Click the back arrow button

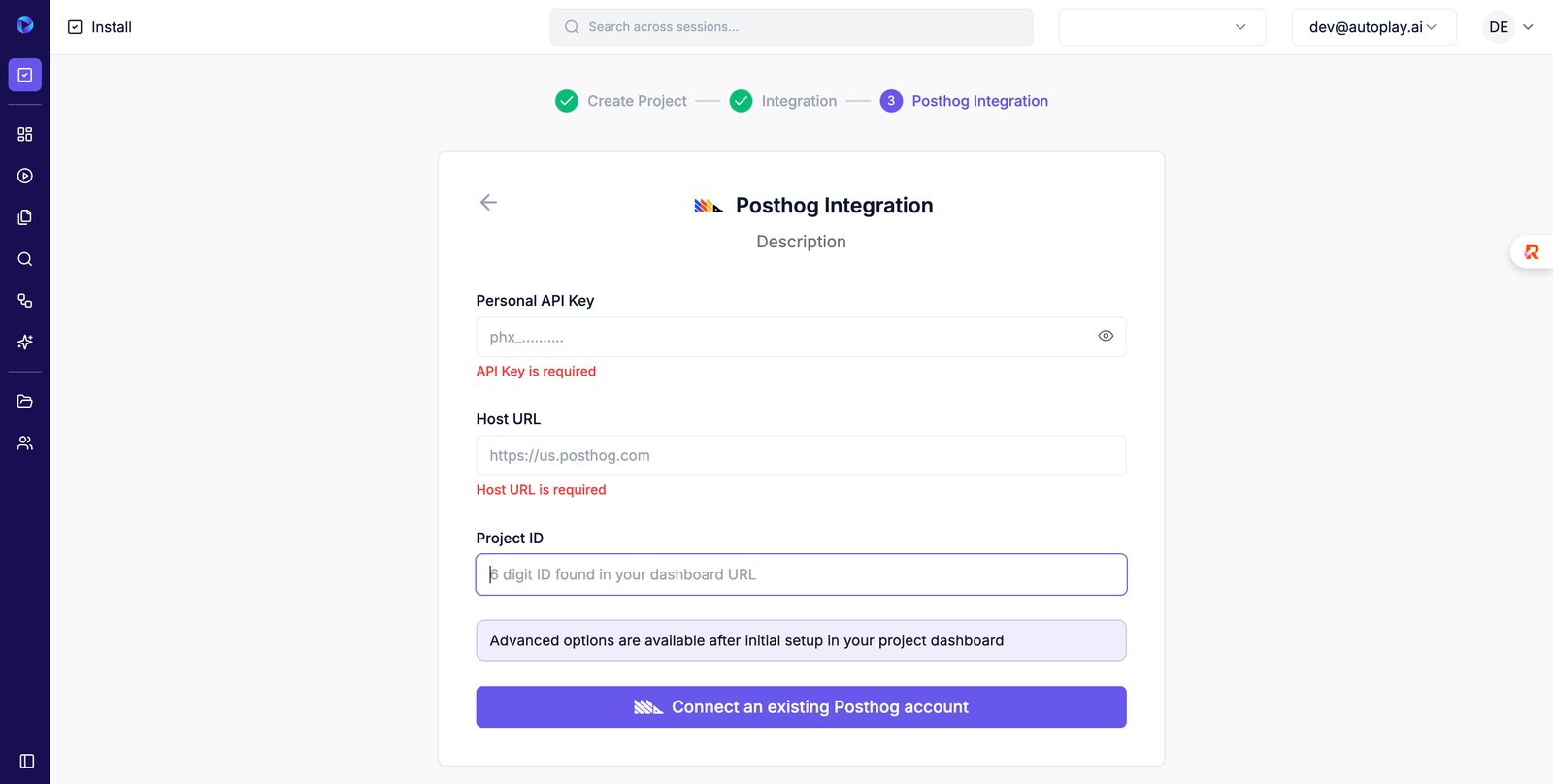[x=488, y=202]
